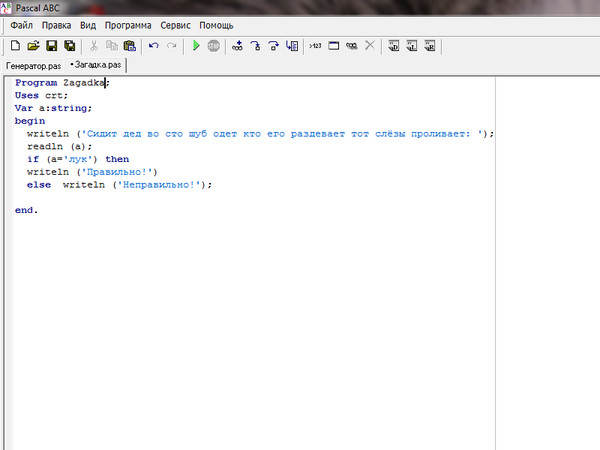The width and height of the screenshot is (600, 450).
Task: Click the first of the three rightmost toolbar icons
Action: tap(393, 46)
